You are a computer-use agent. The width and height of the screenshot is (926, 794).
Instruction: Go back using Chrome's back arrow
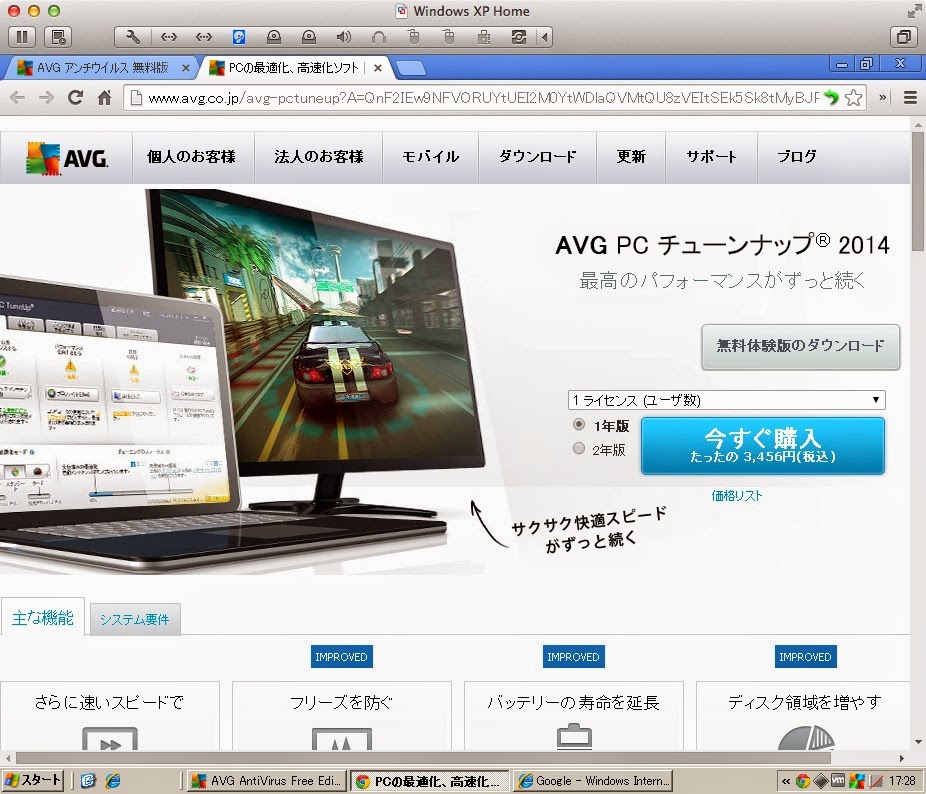(18, 97)
